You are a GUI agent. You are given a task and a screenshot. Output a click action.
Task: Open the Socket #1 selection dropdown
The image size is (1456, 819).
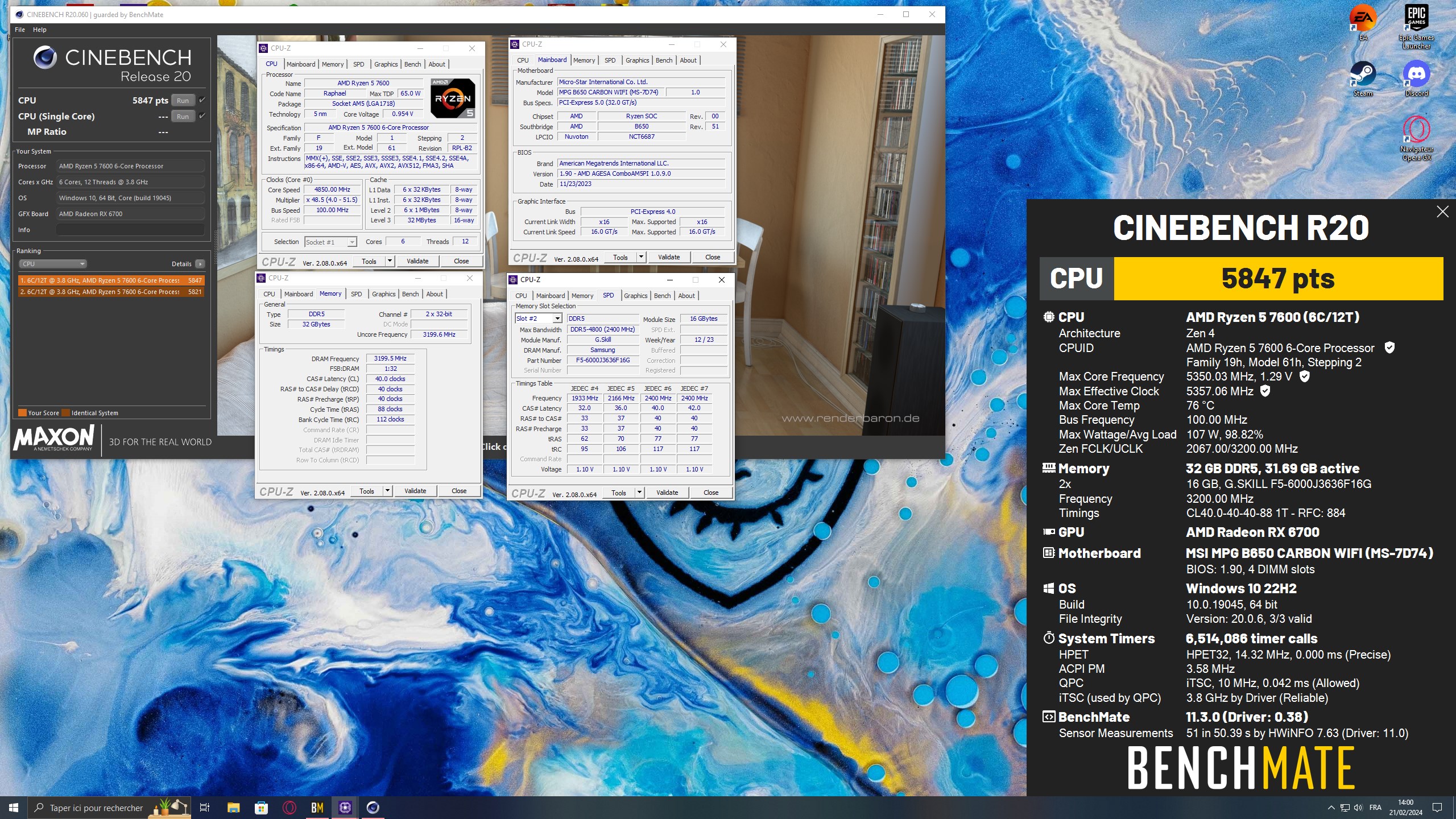point(330,242)
